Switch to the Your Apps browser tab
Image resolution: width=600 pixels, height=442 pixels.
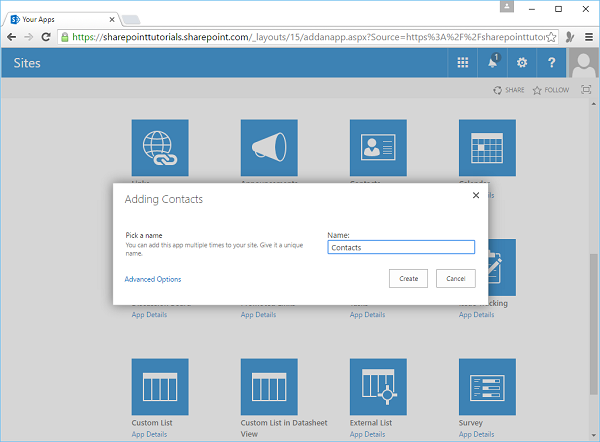[x=60, y=17]
